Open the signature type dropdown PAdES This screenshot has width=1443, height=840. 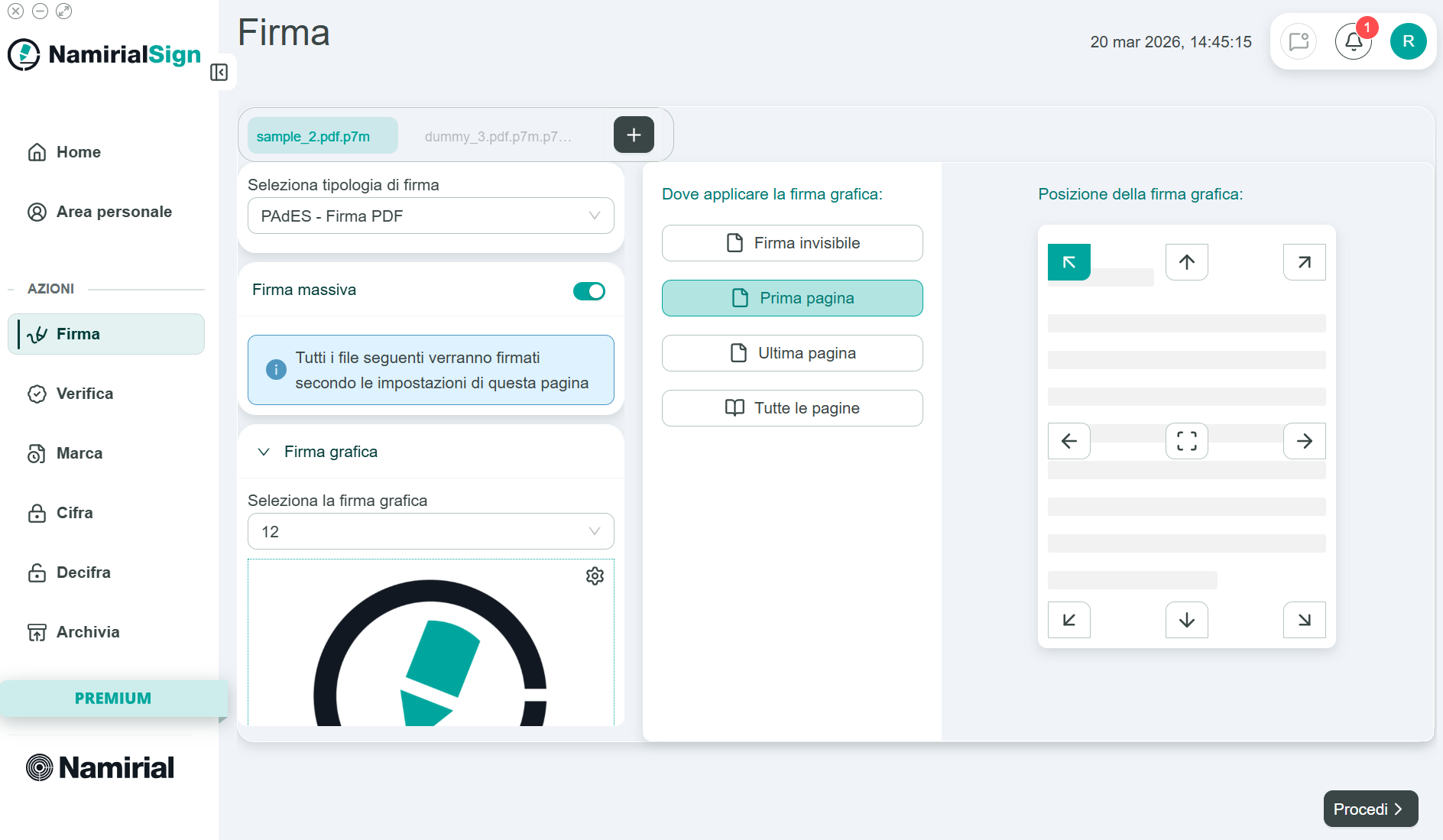point(431,216)
